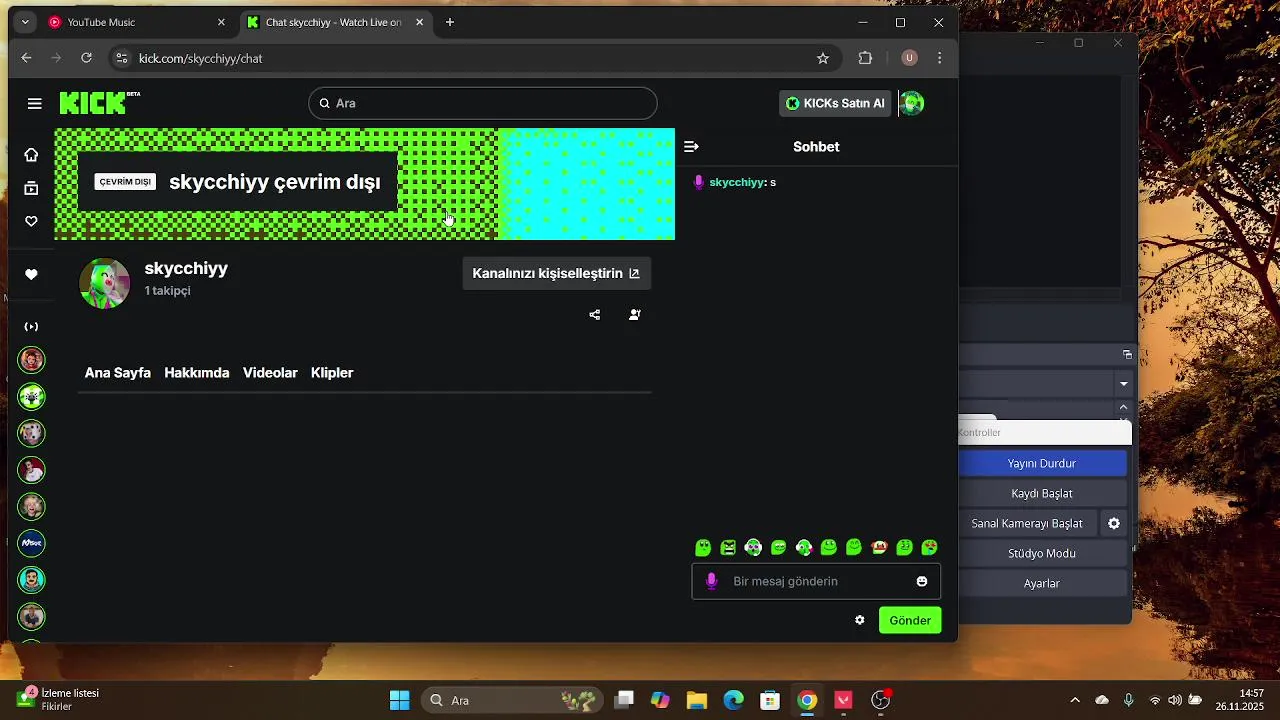Screen dimensions: 1280x720
Task: Click the OBS panel pop-out icon
Action: click(1127, 355)
